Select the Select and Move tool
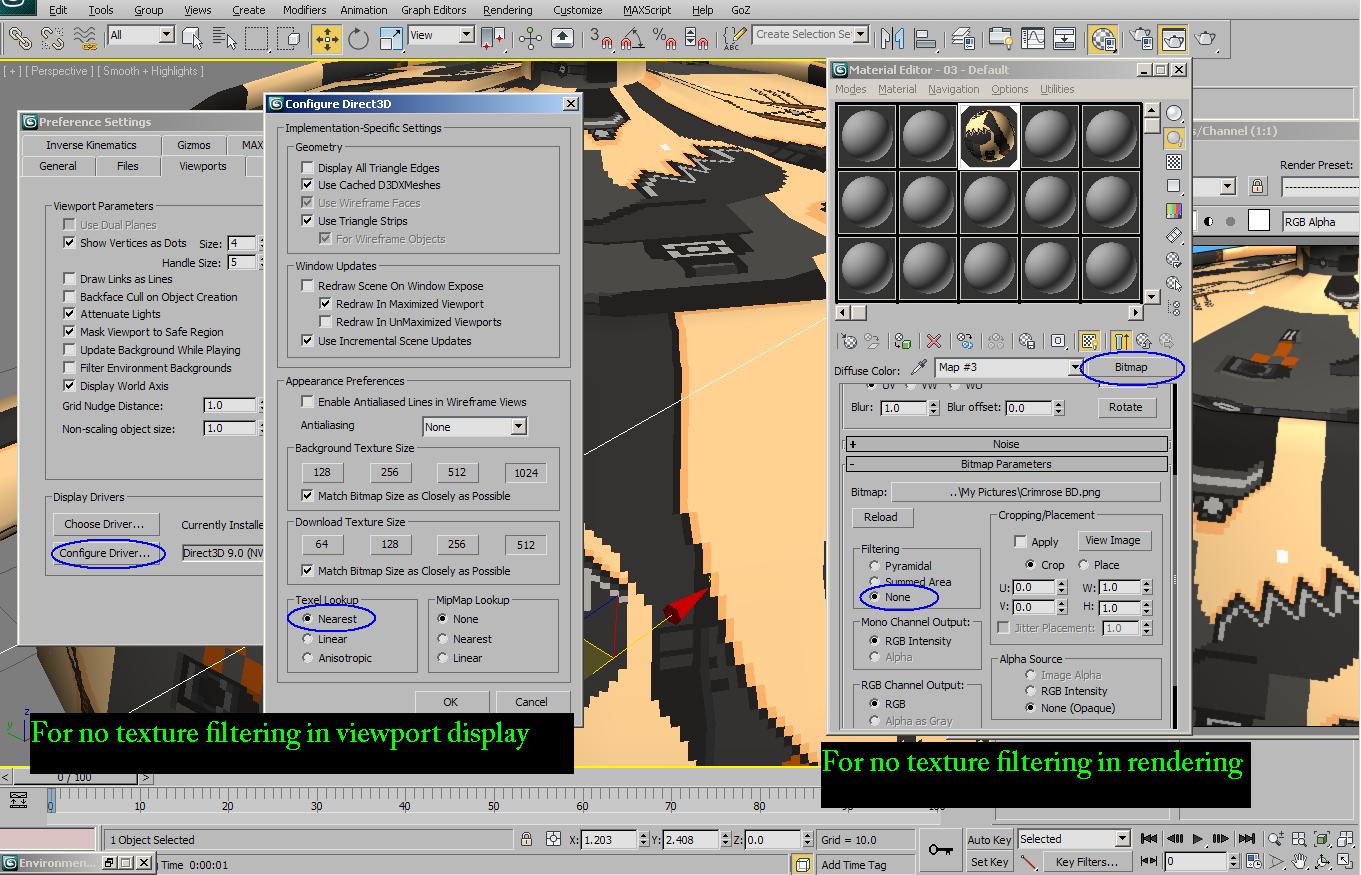Screen dimensions: 1361x875 pos(326,39)
